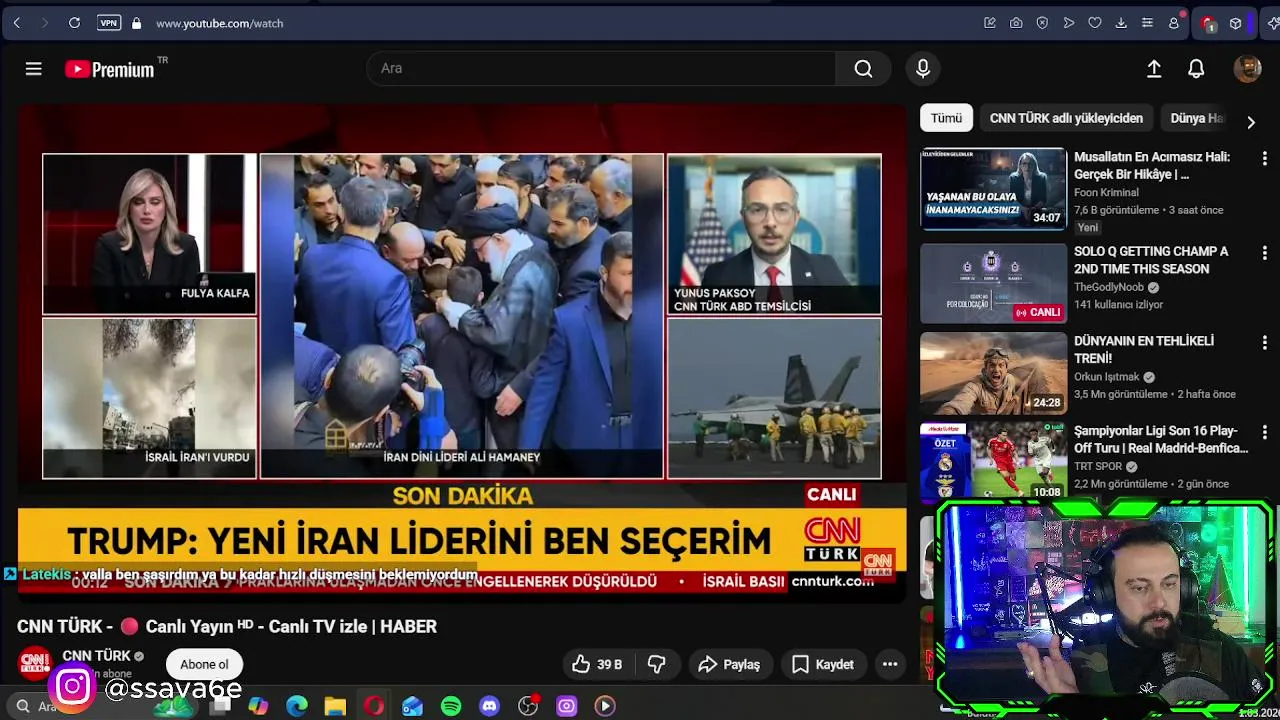
Task: Open more actions ellipsis under video
Action: click(890, 664)
